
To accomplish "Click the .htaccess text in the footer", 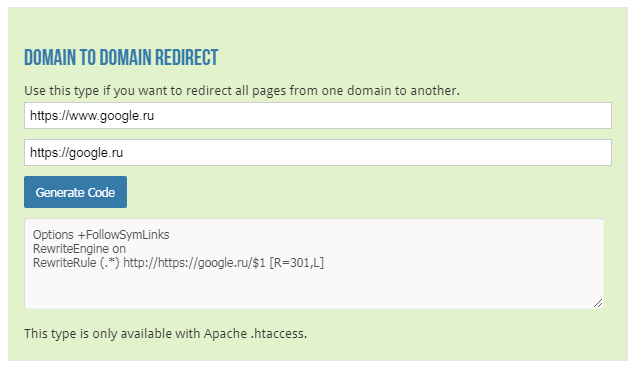I will [278, 333].
